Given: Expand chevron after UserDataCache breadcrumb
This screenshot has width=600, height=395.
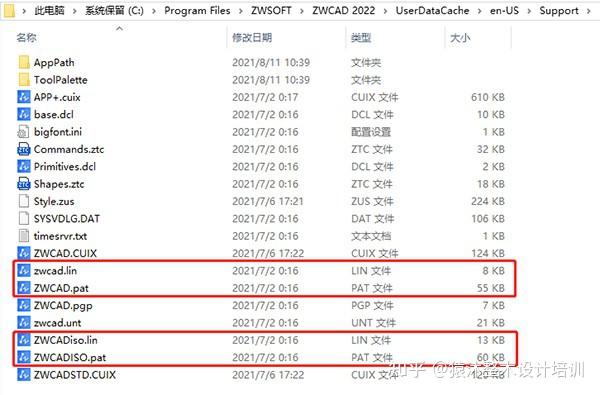Looking at the screenshot, I should click(479, 11).
